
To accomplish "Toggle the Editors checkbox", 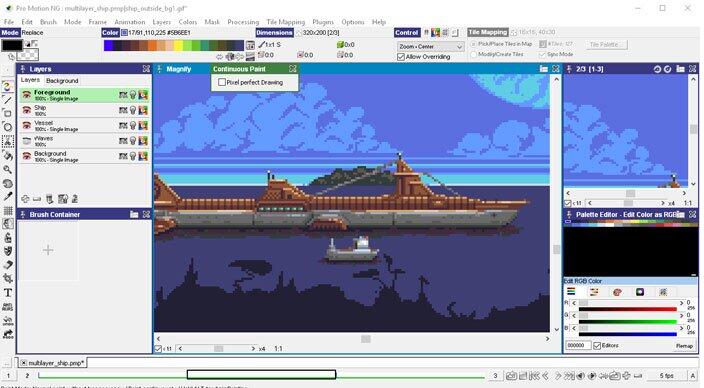I will click(x=597, y=345).
